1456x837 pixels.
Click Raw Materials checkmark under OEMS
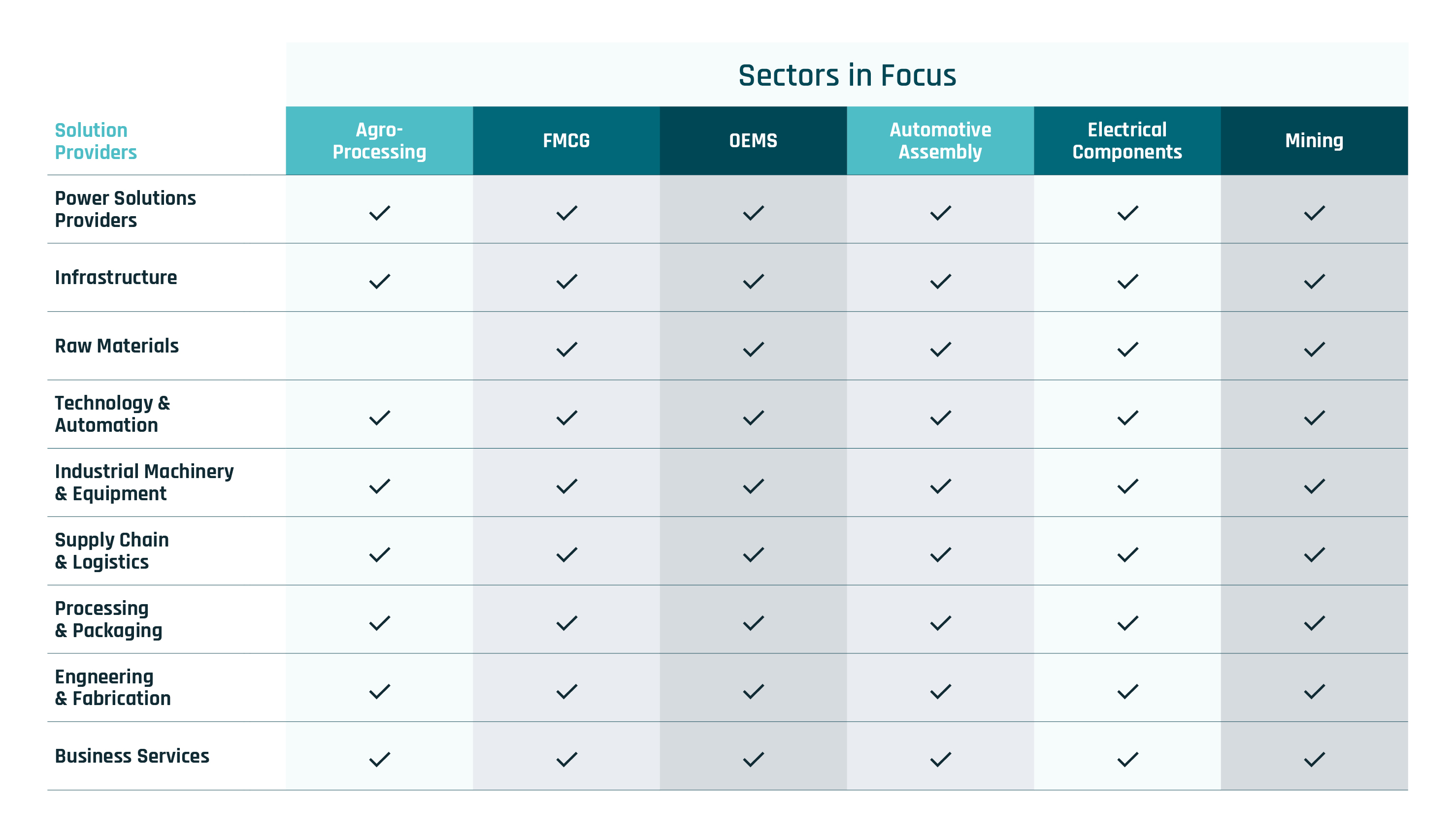point(753,349)
